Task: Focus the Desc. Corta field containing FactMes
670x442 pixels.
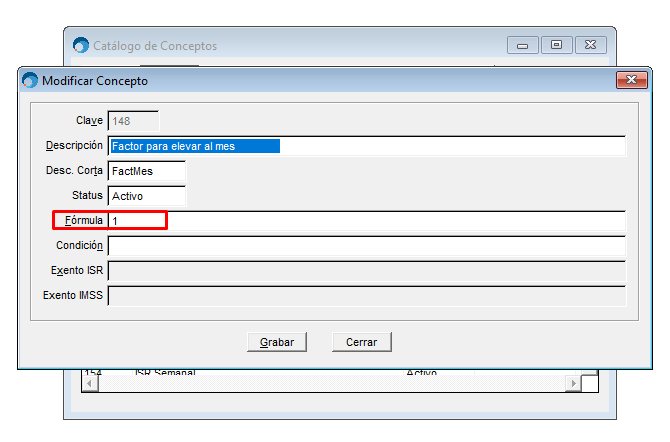Action: pyautogui.click(x=146, y=171)
